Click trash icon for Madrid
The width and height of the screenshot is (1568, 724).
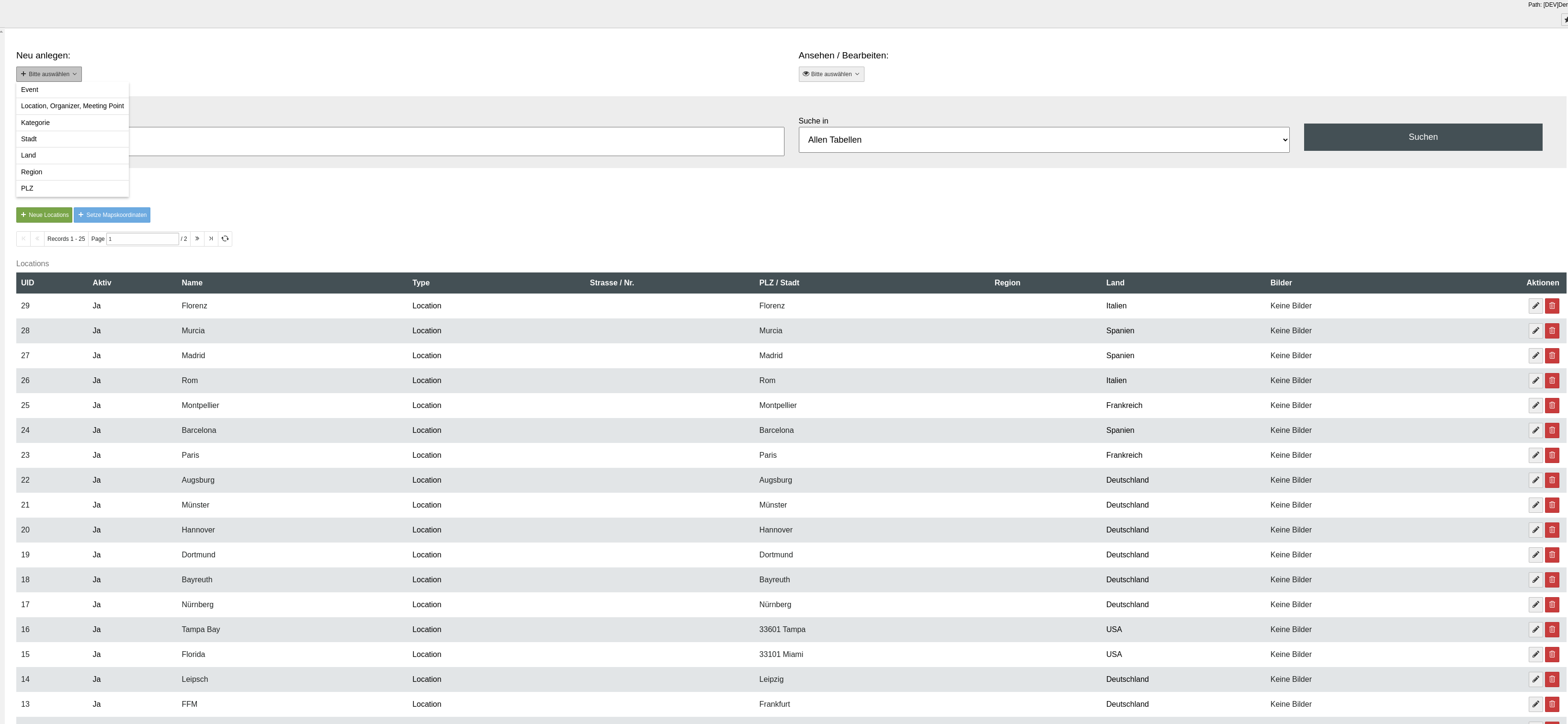point(1552,356)
